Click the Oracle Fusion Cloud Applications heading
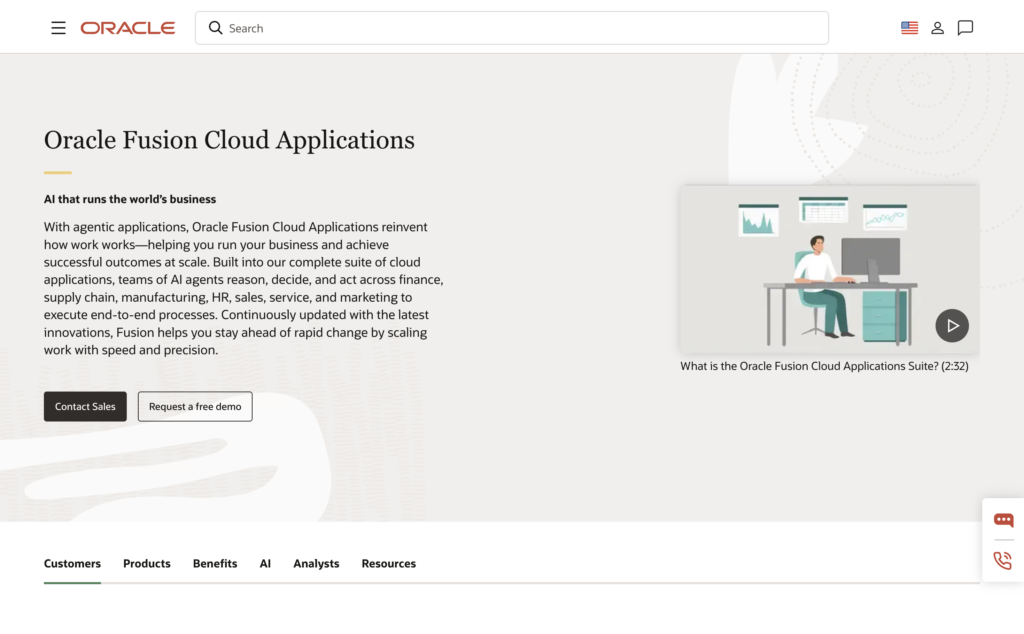Screen dimensions: 1024x634 [229, 140]
